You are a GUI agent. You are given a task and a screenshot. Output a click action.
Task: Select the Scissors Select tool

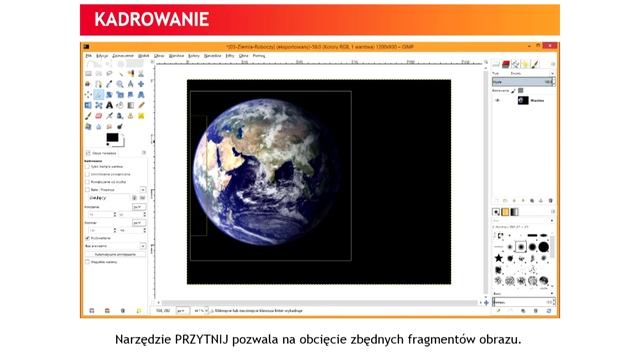point(141,74)
